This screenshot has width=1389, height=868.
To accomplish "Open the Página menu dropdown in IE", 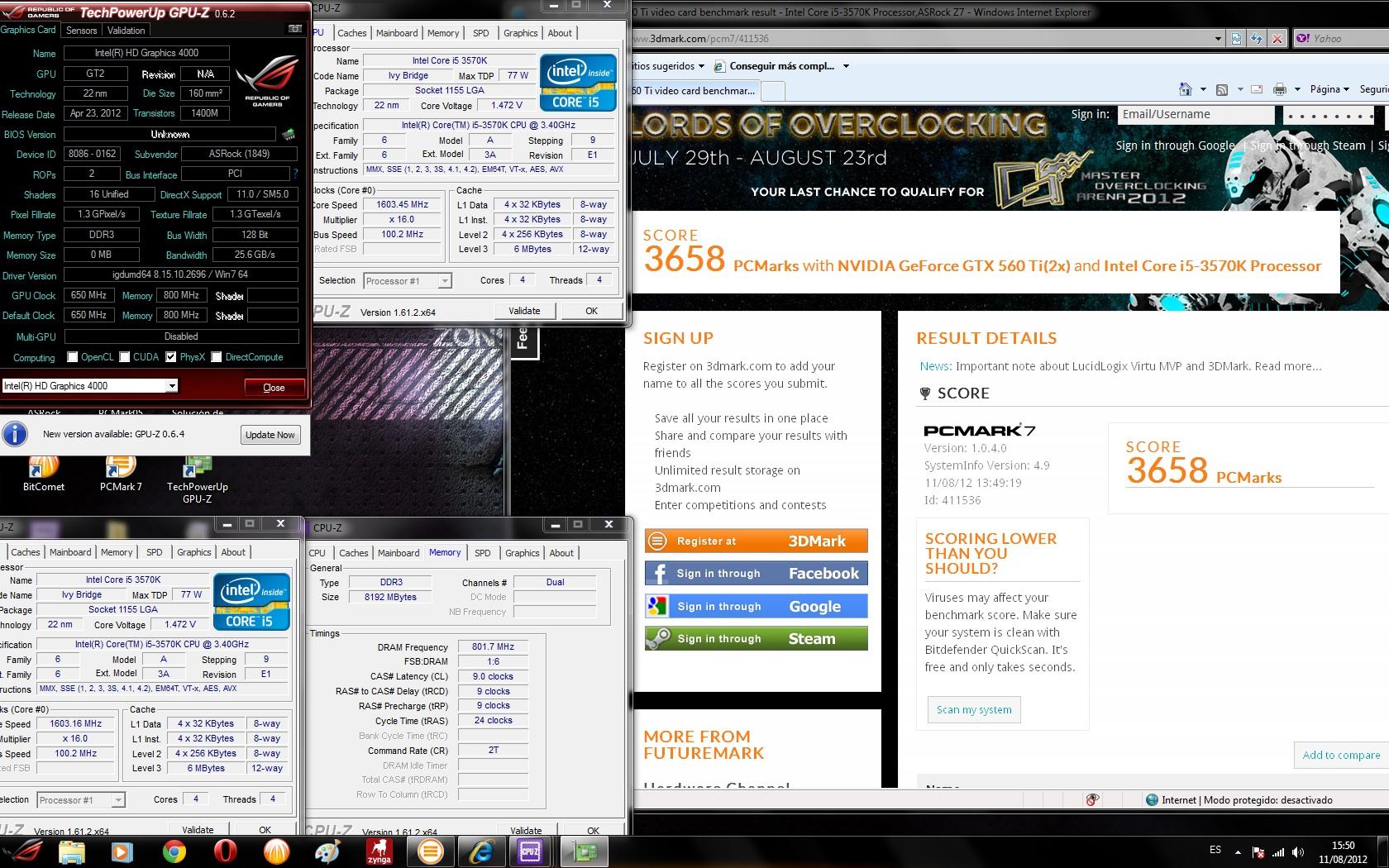I will tap(1329, 89).
